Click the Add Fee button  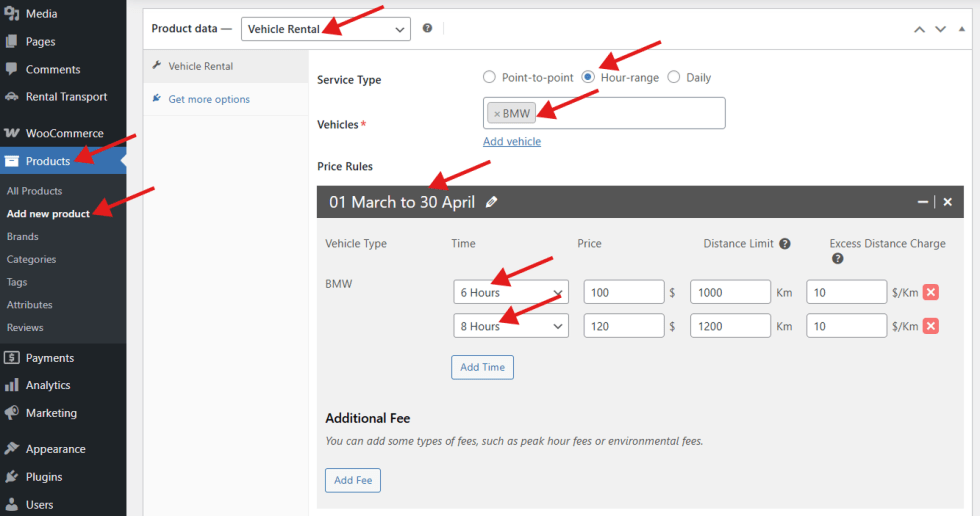point(353,480)
